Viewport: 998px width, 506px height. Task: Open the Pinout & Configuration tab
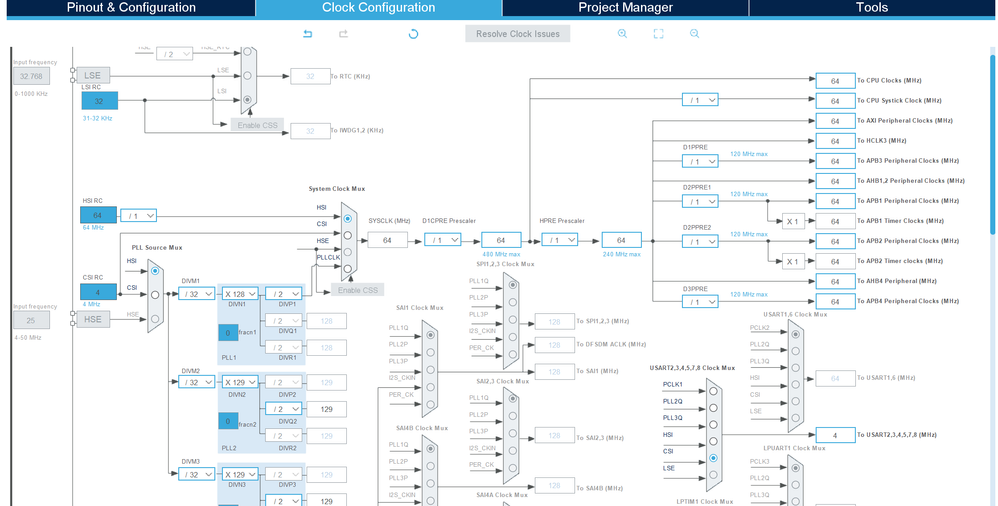[131, 8]
